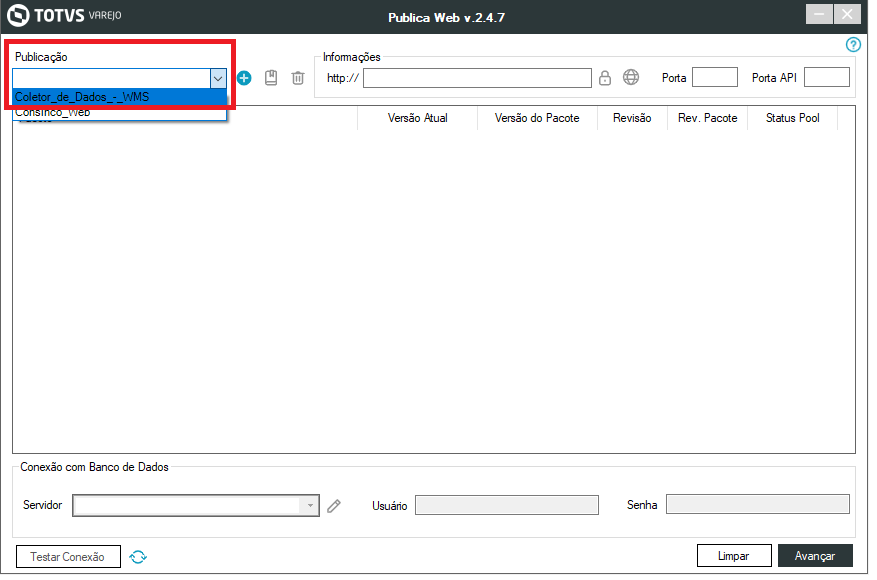Focus the Senha input field
The image size is (877, 580).
click(758, 504)
